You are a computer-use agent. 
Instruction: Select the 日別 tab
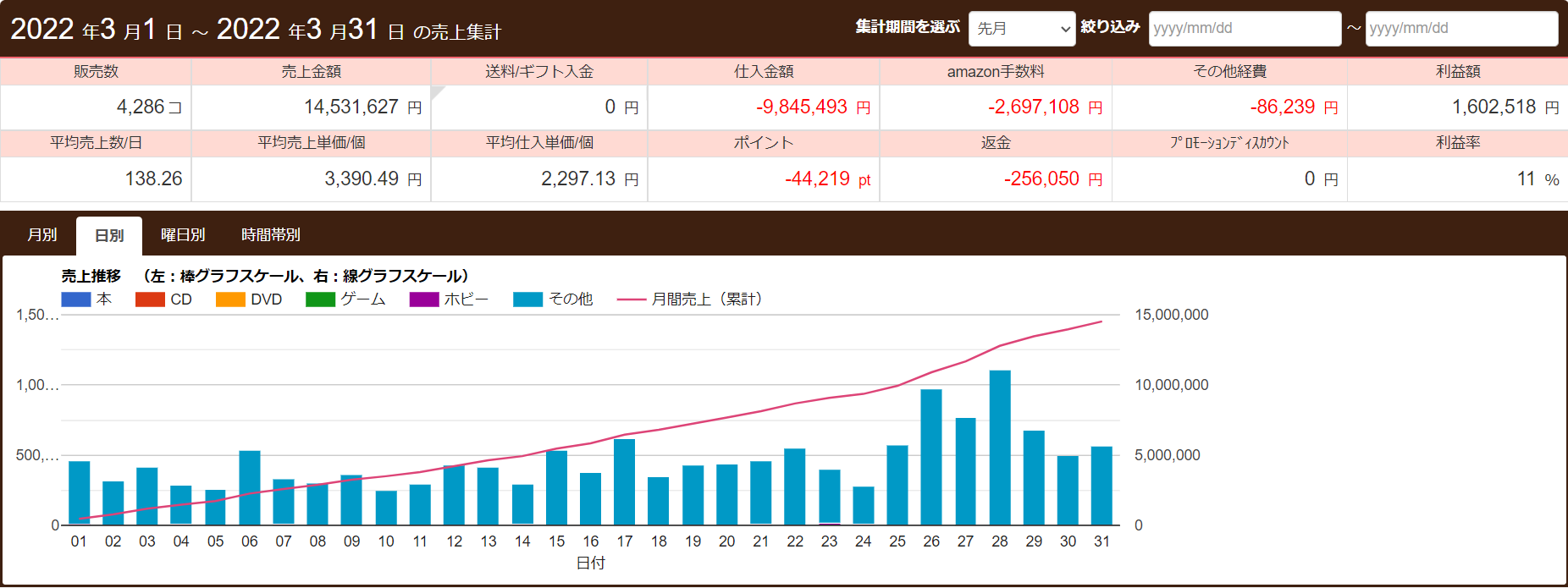tap(109, 236)
